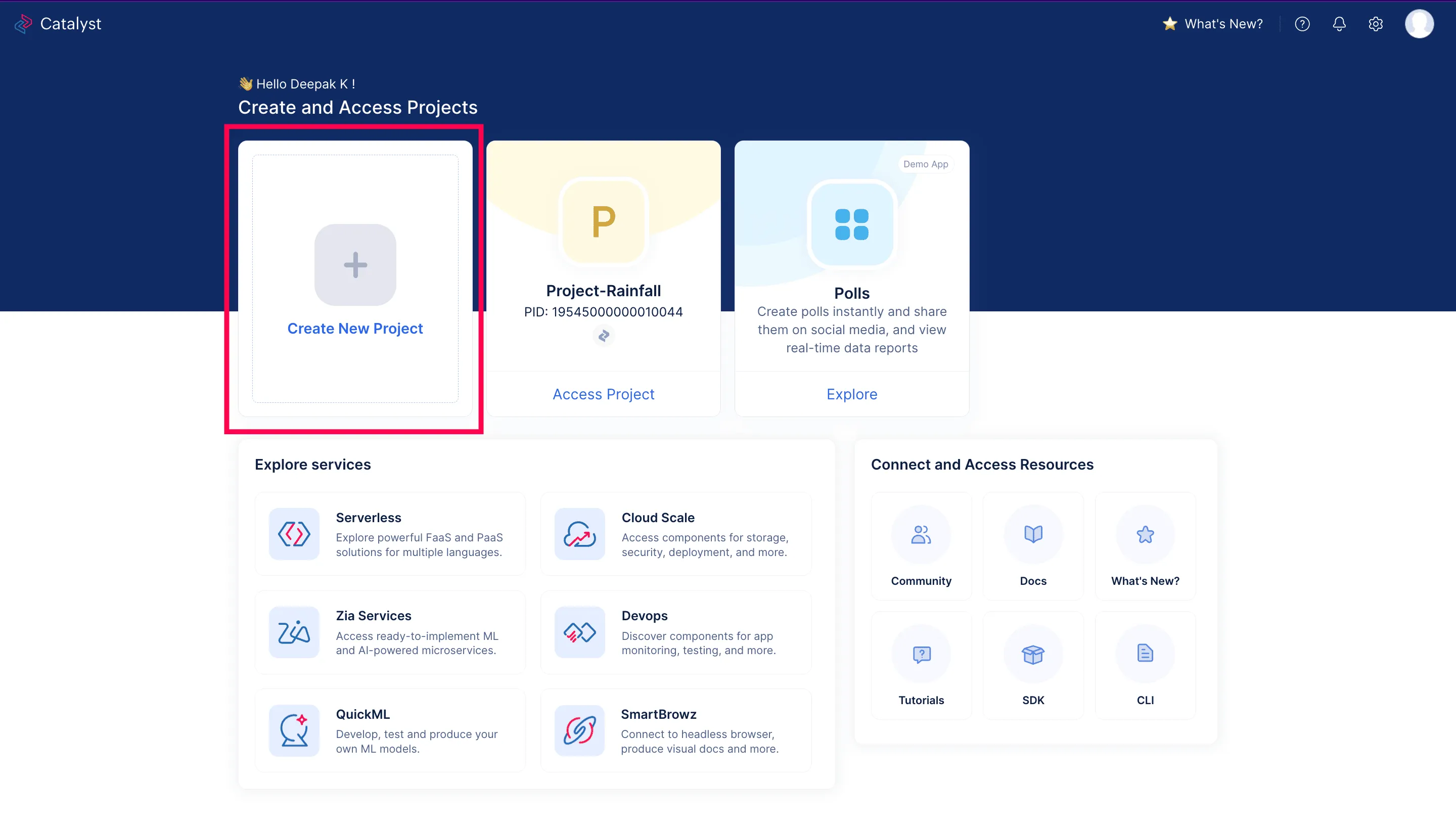
Task: Open the SDK box icon
Action: [1033, 654]
